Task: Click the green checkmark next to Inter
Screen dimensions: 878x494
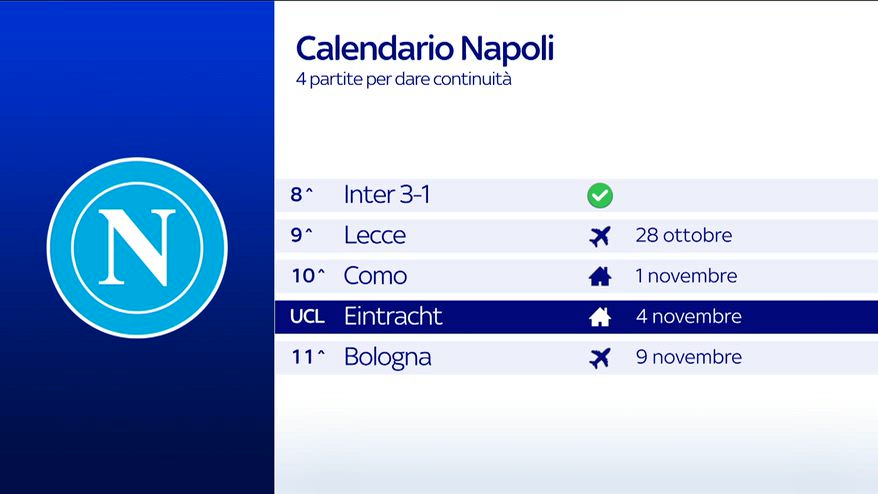Action: (599, 195)
